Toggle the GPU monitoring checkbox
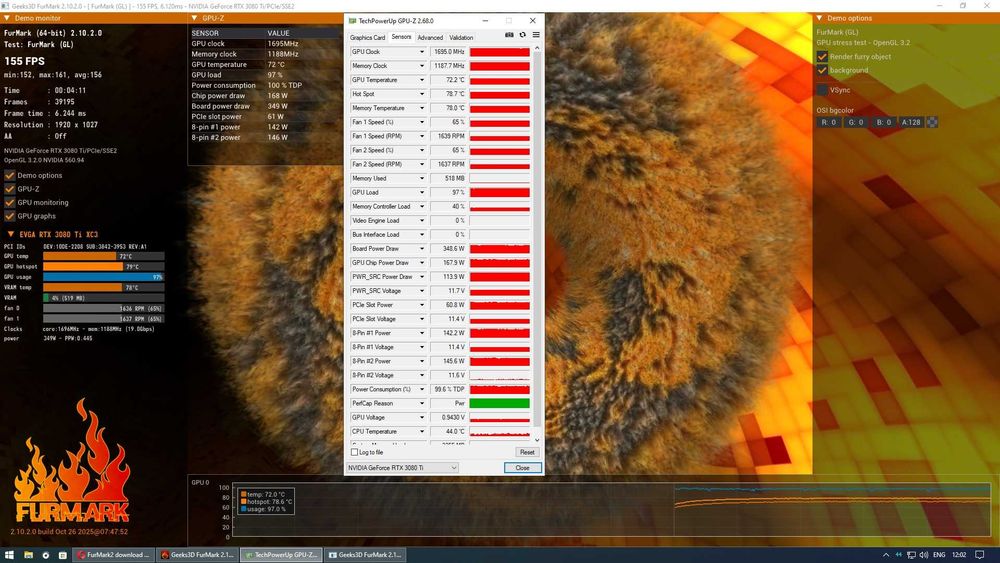The height and width of the screenshot is (563, 1000). (10, 202)
